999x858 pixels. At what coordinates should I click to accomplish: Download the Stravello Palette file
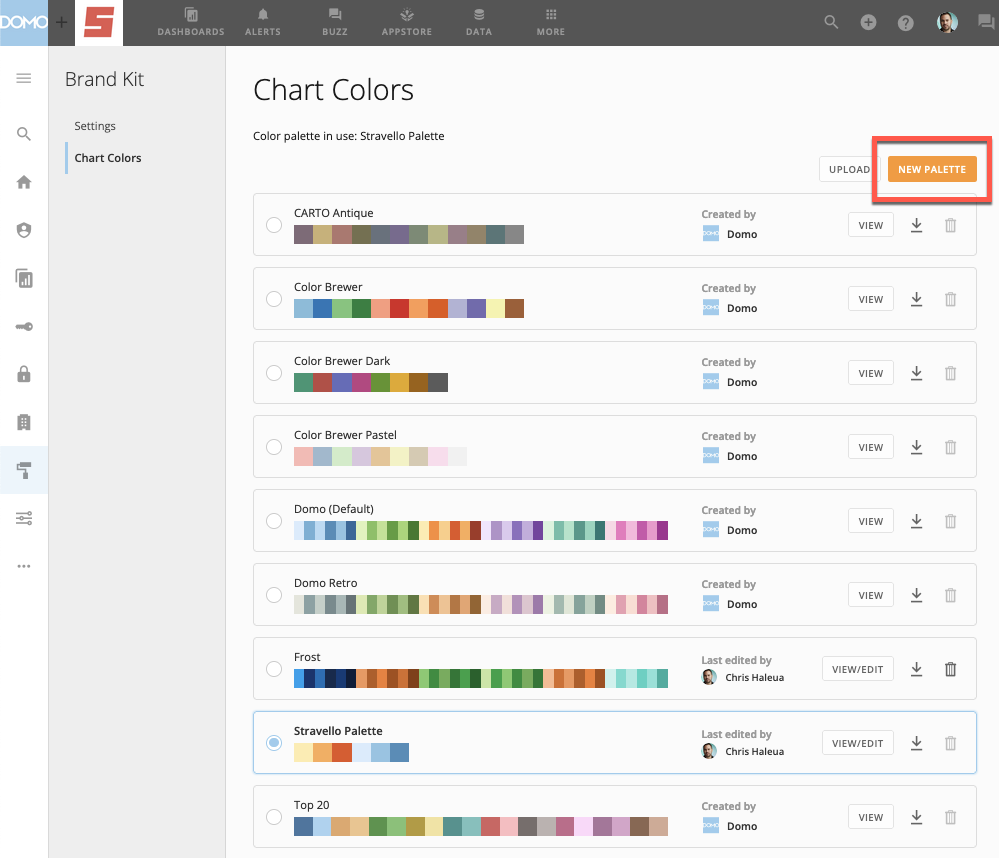click(x=916, y=743)
